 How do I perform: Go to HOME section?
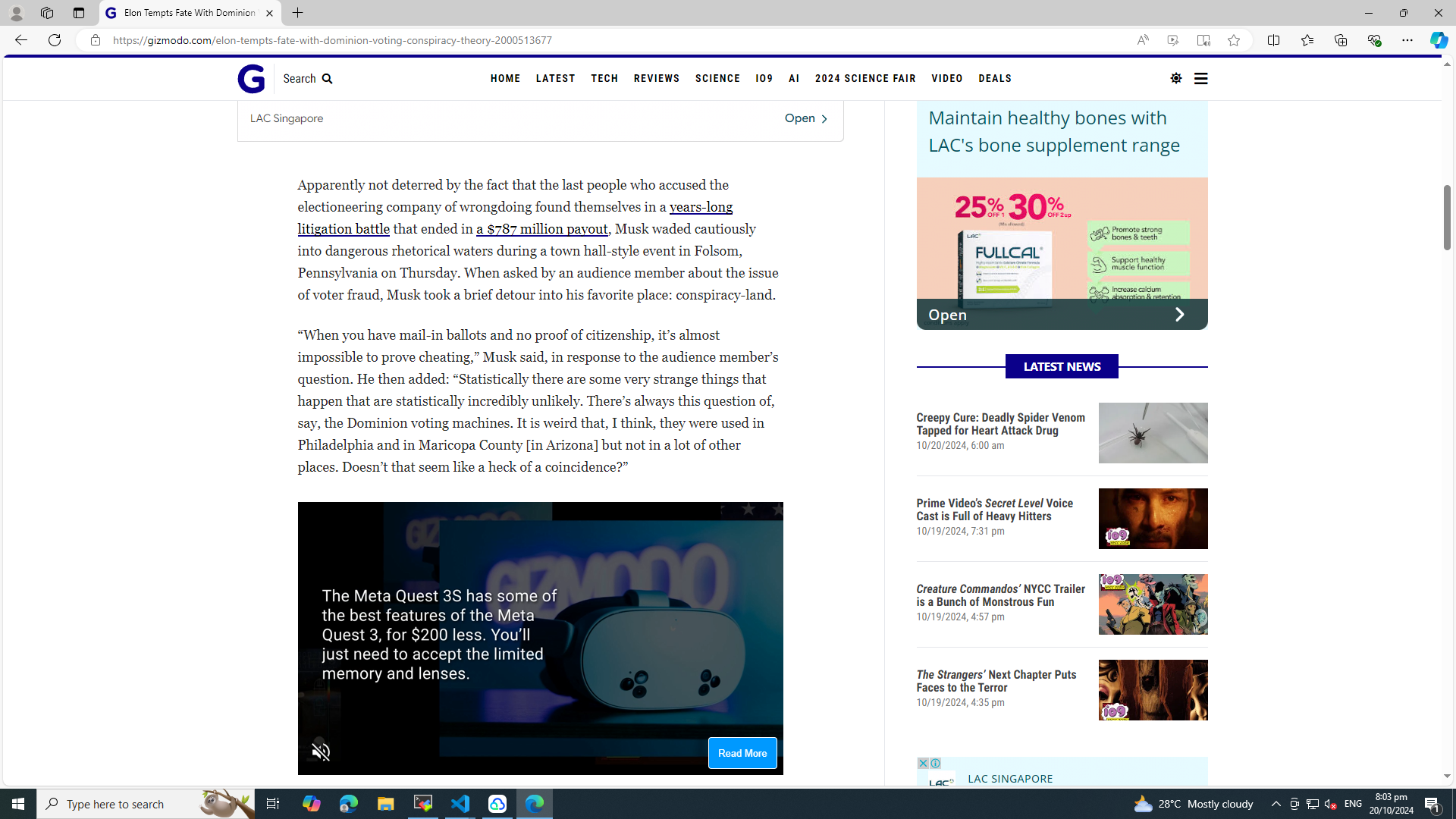pyautogui.click(x=505, y=79)
